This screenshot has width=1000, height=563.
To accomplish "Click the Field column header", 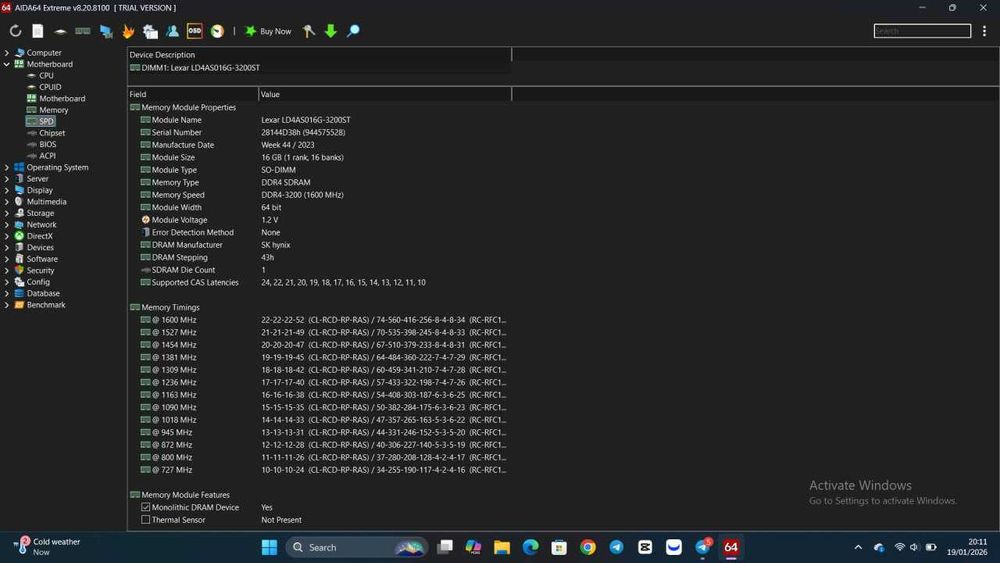I will [193, 94].
